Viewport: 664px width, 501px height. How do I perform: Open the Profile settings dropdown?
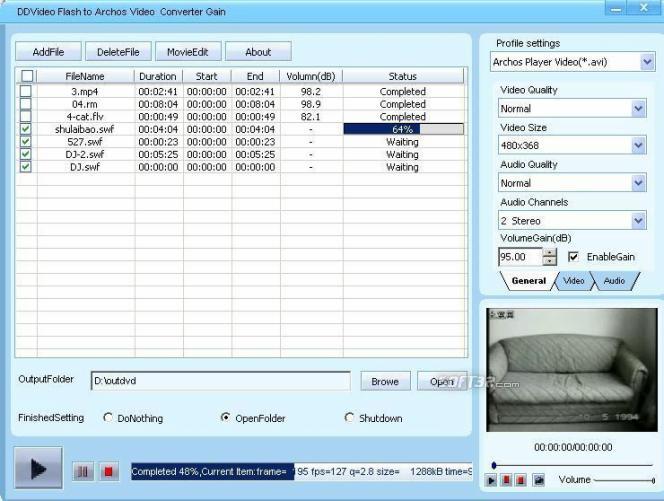(647, 62)
